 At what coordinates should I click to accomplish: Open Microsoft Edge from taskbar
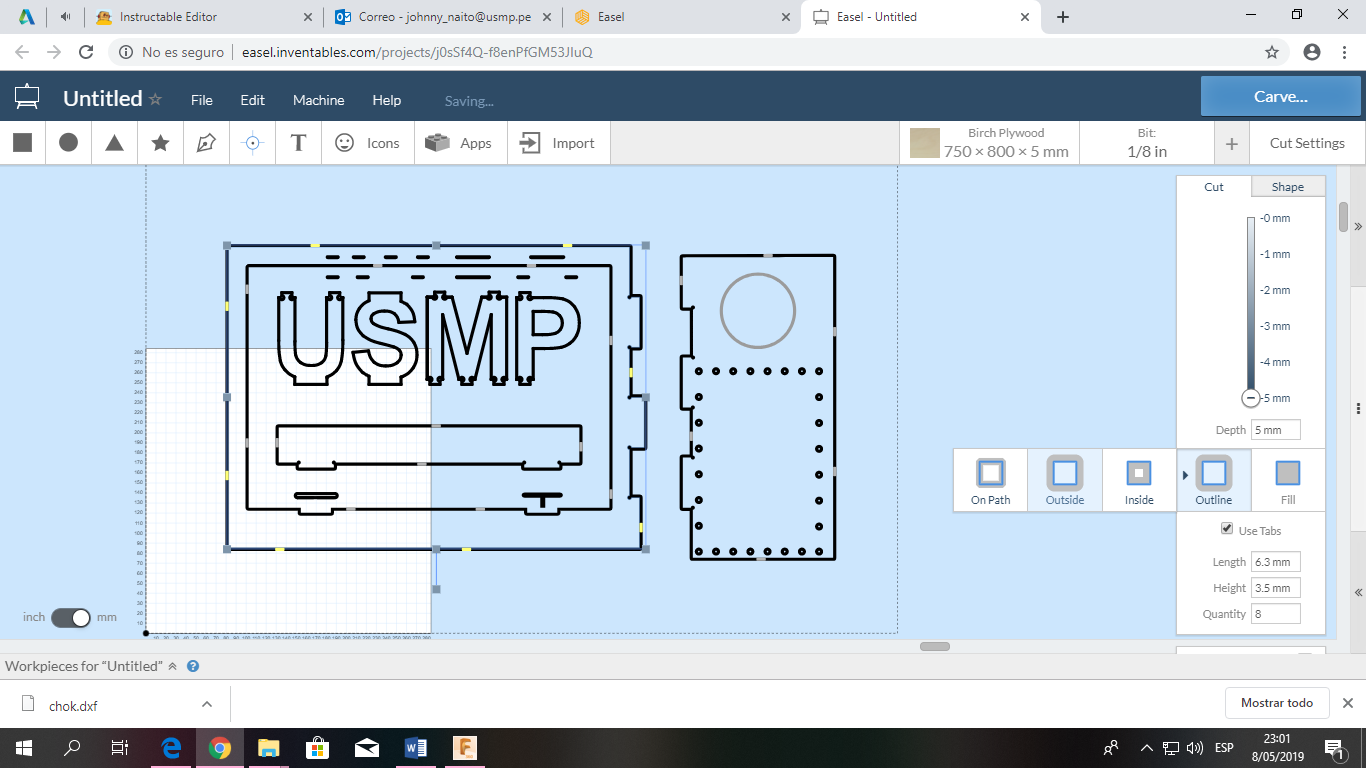[171, 747]
